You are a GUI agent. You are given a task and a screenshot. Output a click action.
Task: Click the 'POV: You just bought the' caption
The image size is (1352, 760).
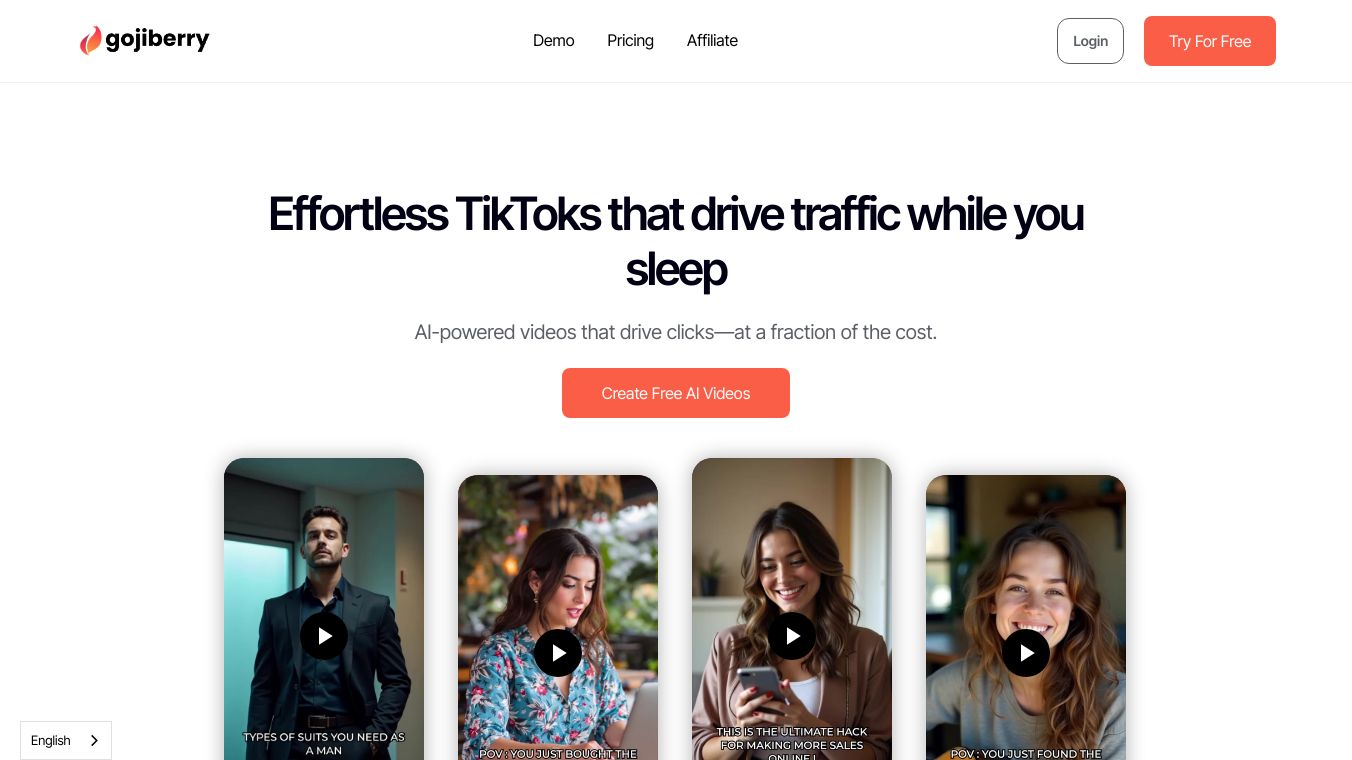(x=558, y=754)
